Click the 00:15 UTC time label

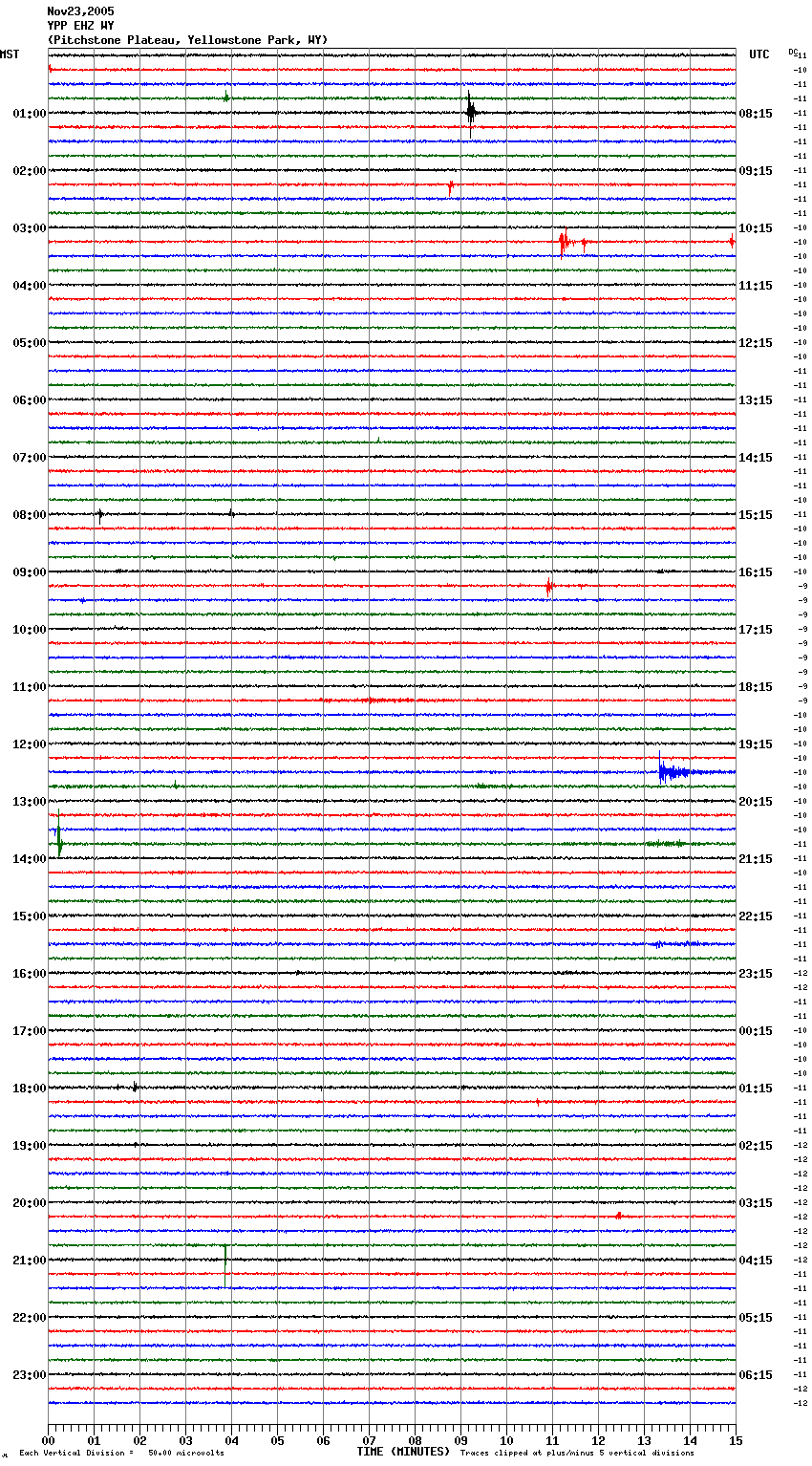(756, 1031)
